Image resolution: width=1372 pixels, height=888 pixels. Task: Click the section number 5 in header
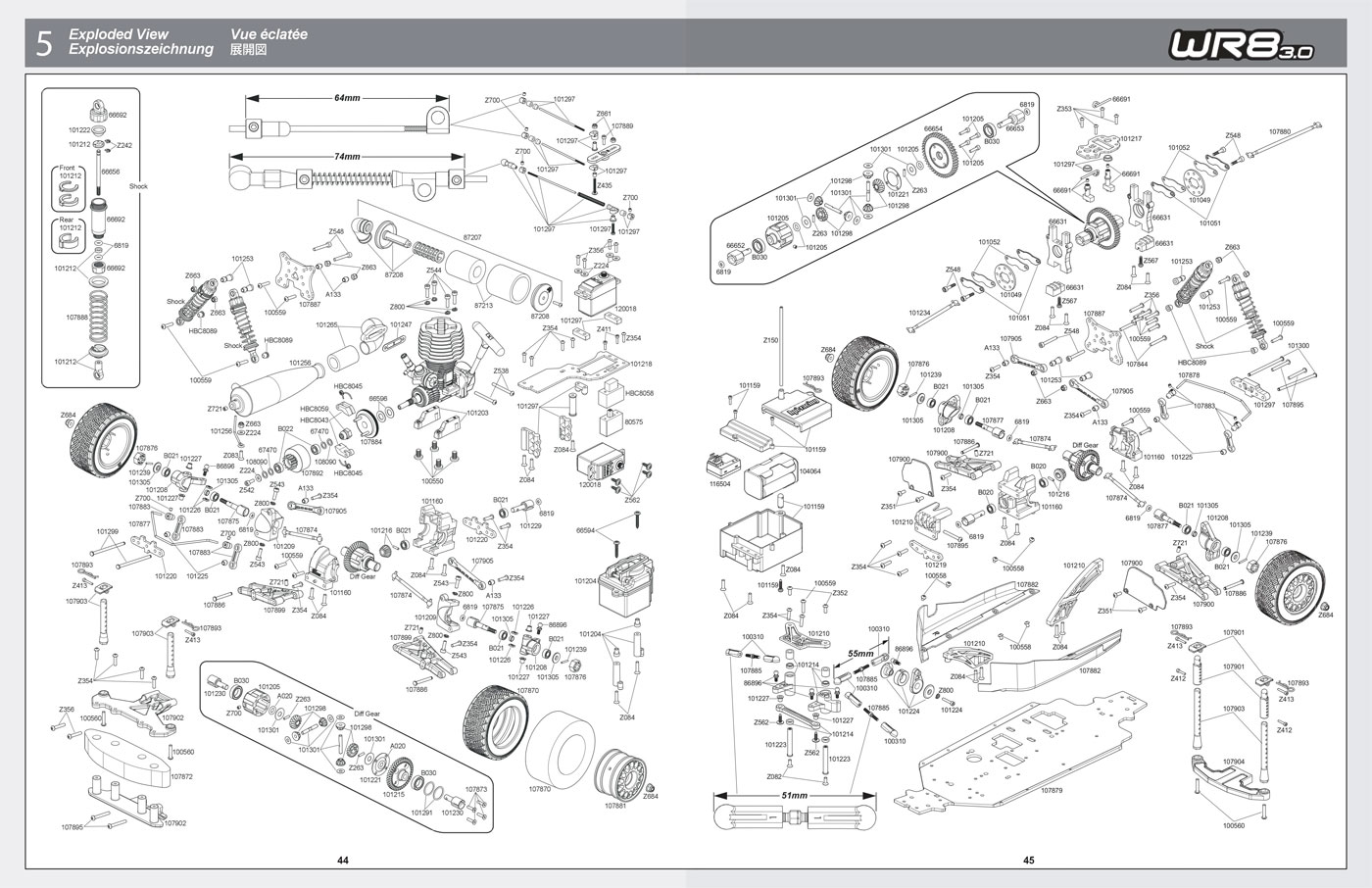(x=43, y=43)
